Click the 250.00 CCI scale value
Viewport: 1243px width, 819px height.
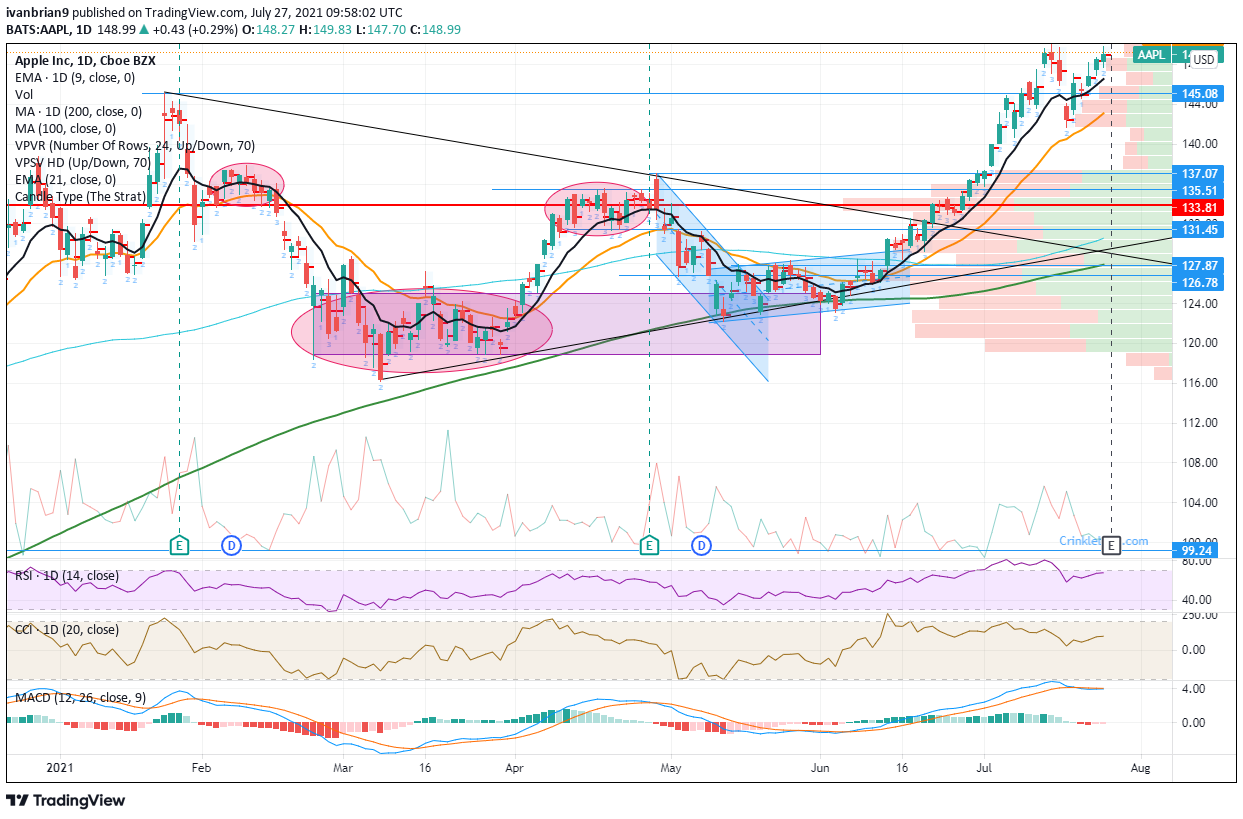[x=1198, y=616]
